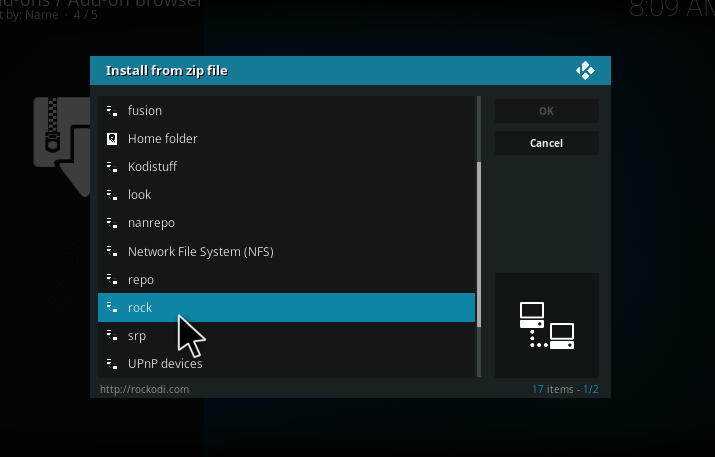
Task: Click the network icon beside Kodistuff
Action: tap(112, 167)
